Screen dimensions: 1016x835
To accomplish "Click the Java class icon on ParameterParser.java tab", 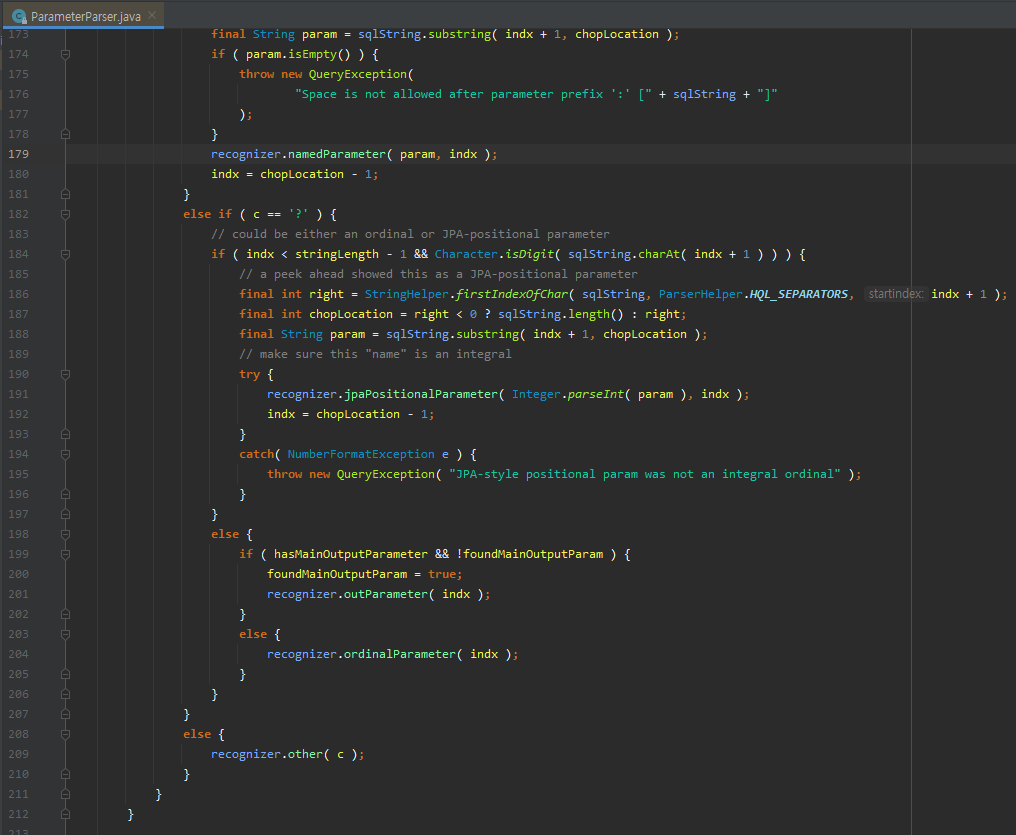I will tap(17, 16).
